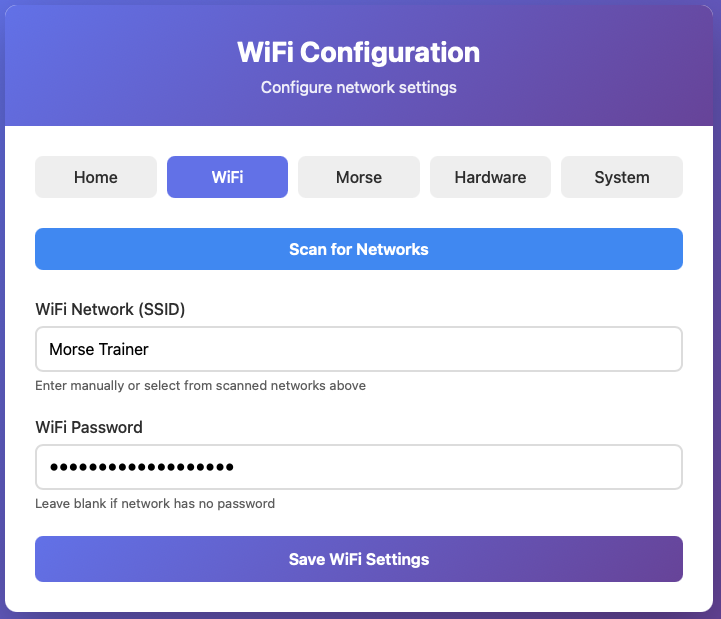Open the Morse tab
The height and width of the screenshot is (619, 721).
pyautogui.click(x=359, y=177)
